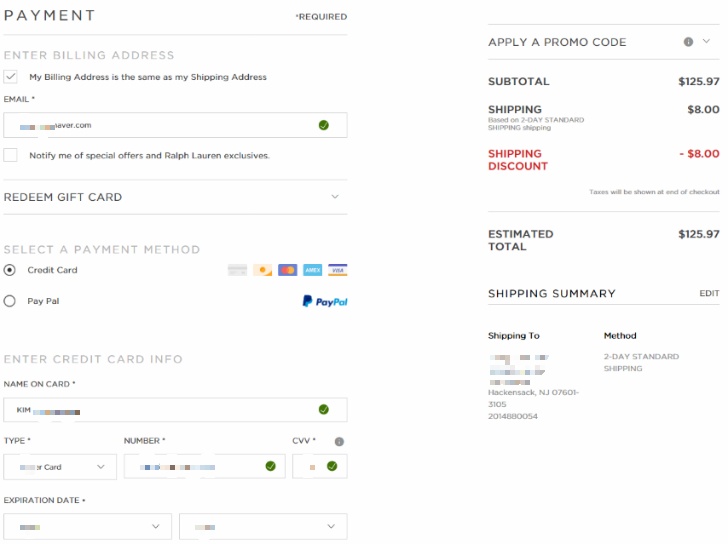Click the Mastercard icon

click(287, 270)
